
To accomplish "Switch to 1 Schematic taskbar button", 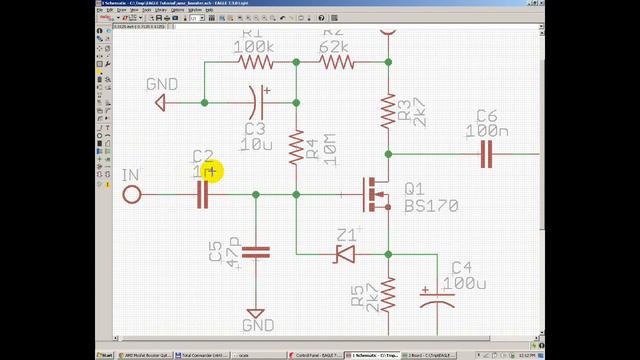I will tap(372, 356).
